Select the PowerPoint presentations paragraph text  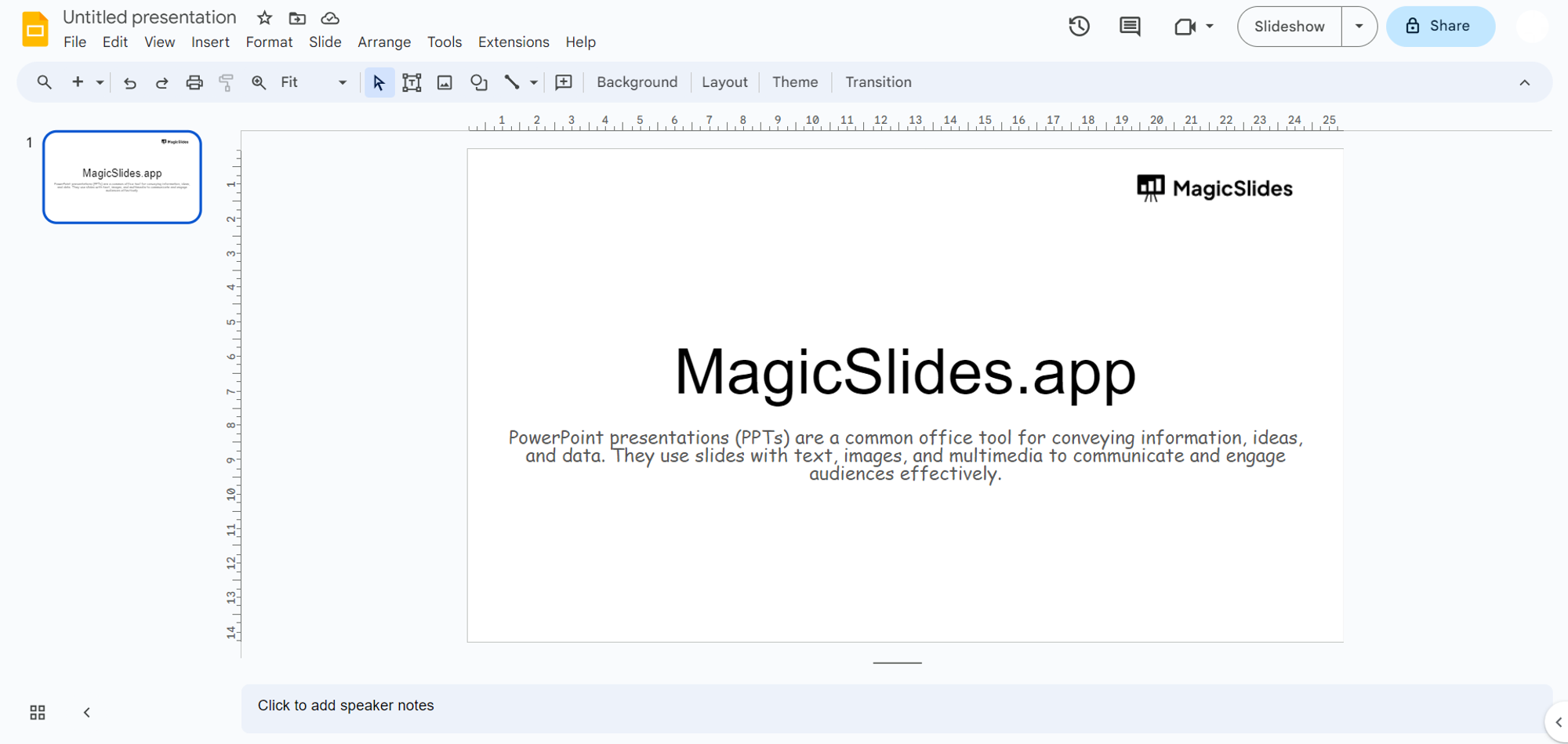906,455
